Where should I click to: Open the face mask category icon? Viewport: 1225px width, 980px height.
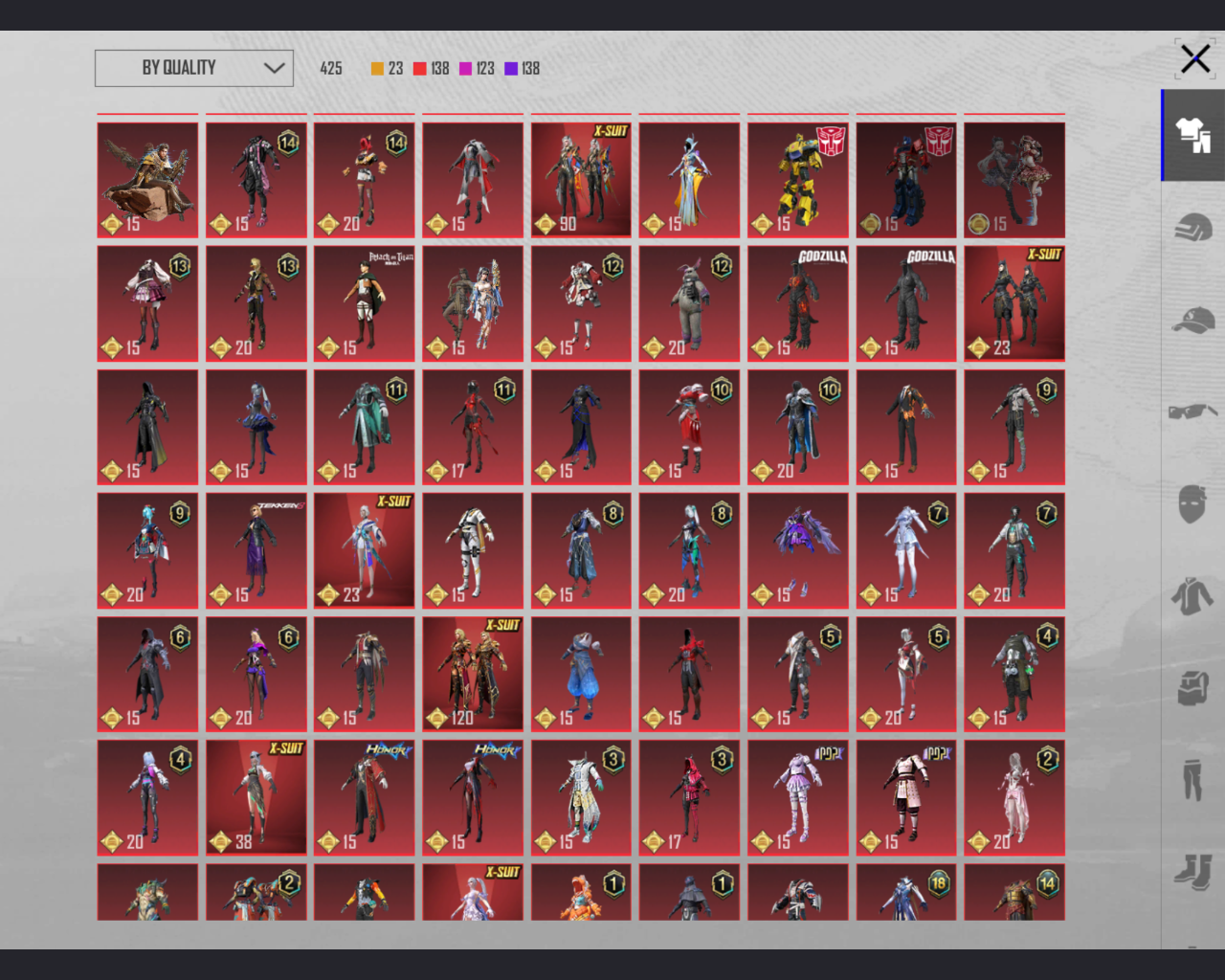pos(1192,503)
